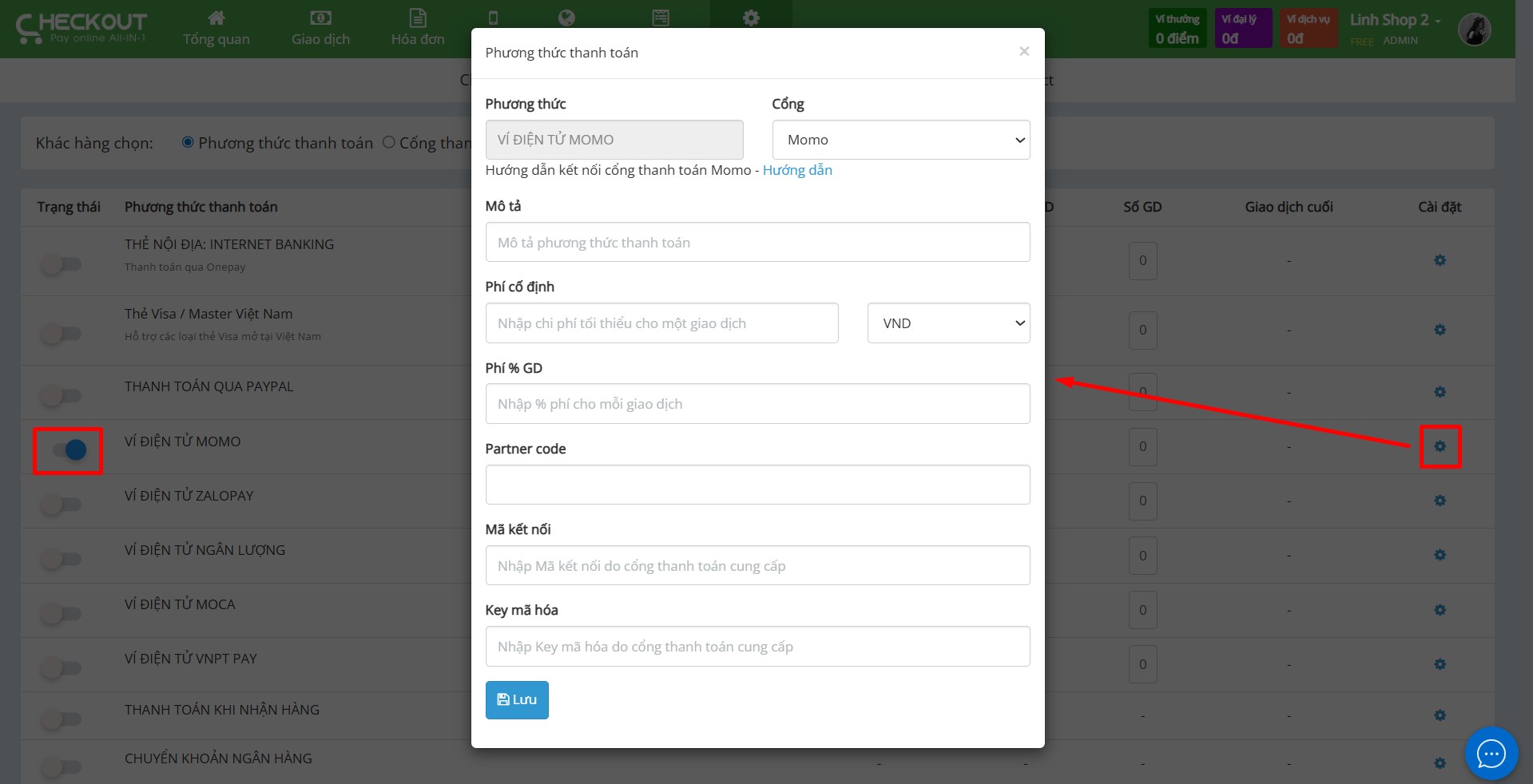Image resolution: width=1533 pixels, height=784 pixels.
Task: Go to the Tổng quan menu
Action: 216,29
